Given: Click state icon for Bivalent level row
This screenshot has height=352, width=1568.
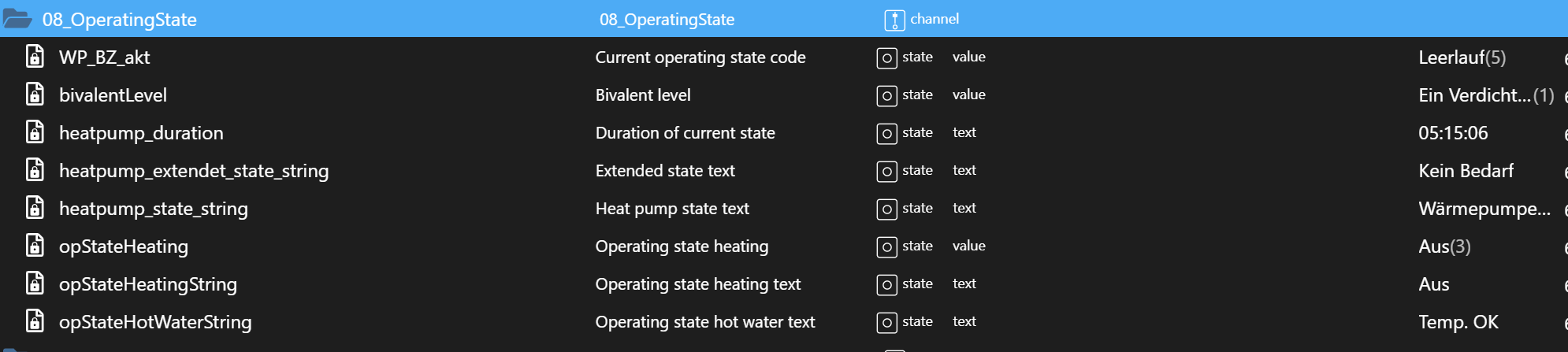Looking at the screenshot, I should coord(886,95).
